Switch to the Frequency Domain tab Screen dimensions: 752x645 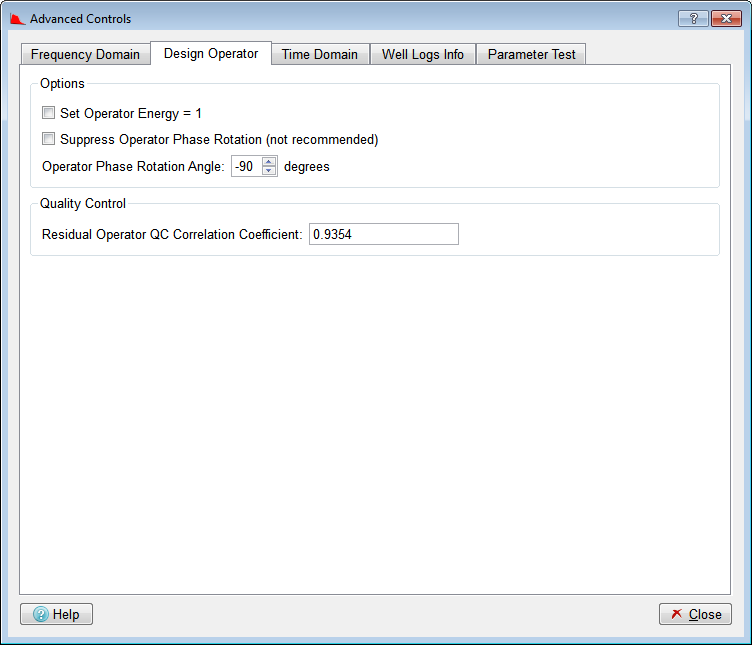click(x=85, y=54)
